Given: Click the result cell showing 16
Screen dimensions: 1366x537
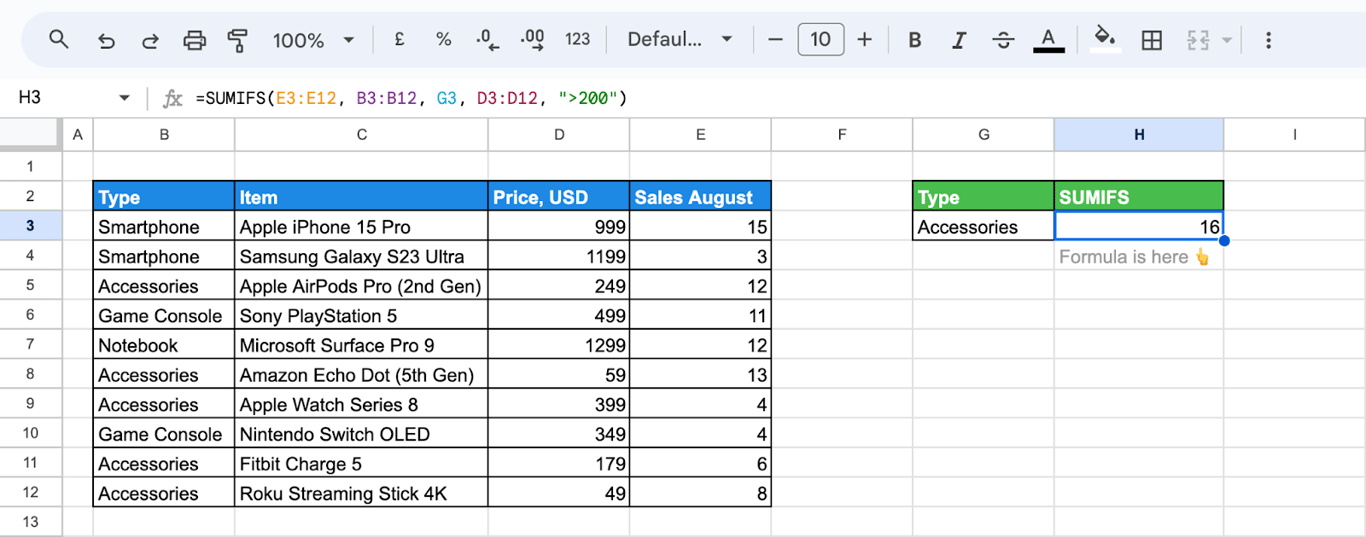Looking at the screenshot, I should click(x=1139, y=227).
